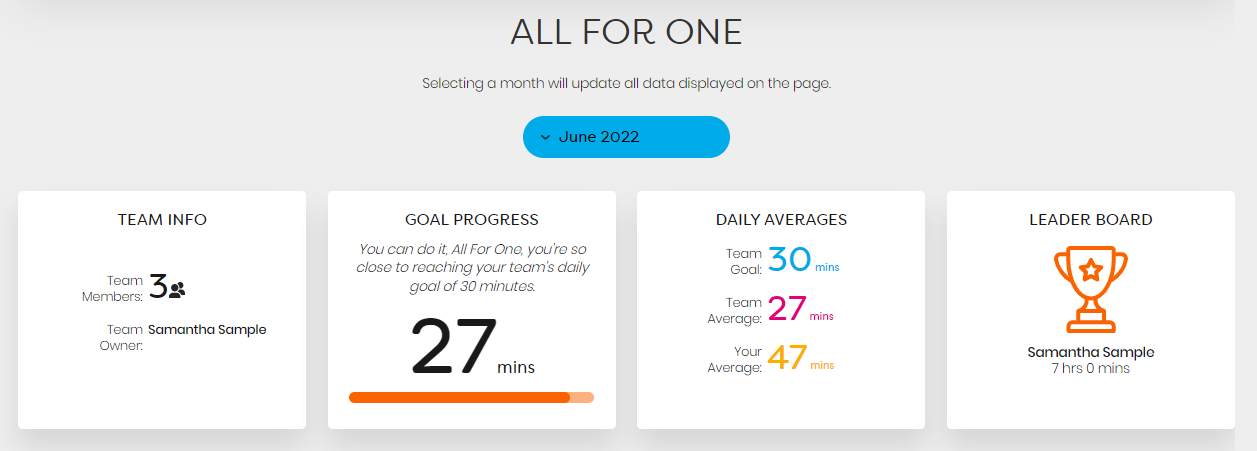Viewport: 1257px width, 451px height.
Task: Click team owner name Samantha Sample
Action: pos(207,329)
